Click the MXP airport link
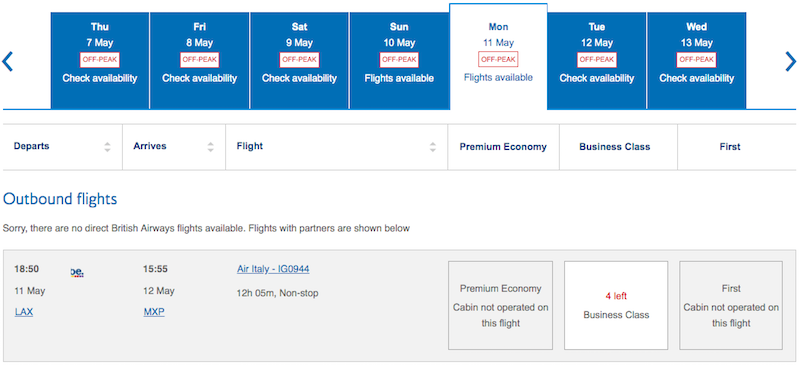The width and height of the screenshot is (800, 365). [154, 312]
